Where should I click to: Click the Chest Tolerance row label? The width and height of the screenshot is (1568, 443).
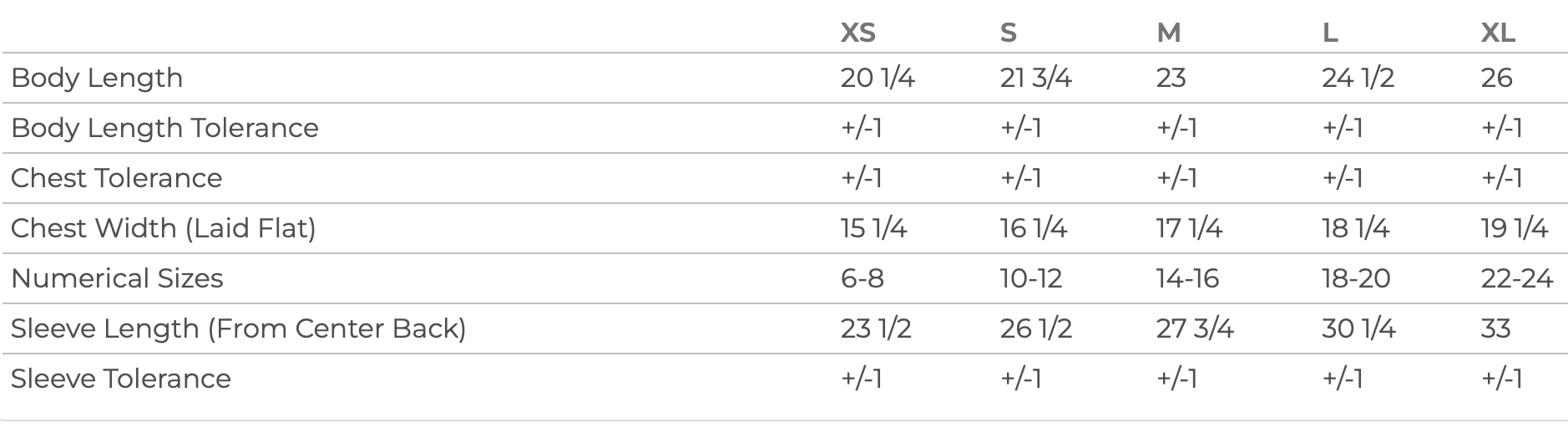click(116, 178)
